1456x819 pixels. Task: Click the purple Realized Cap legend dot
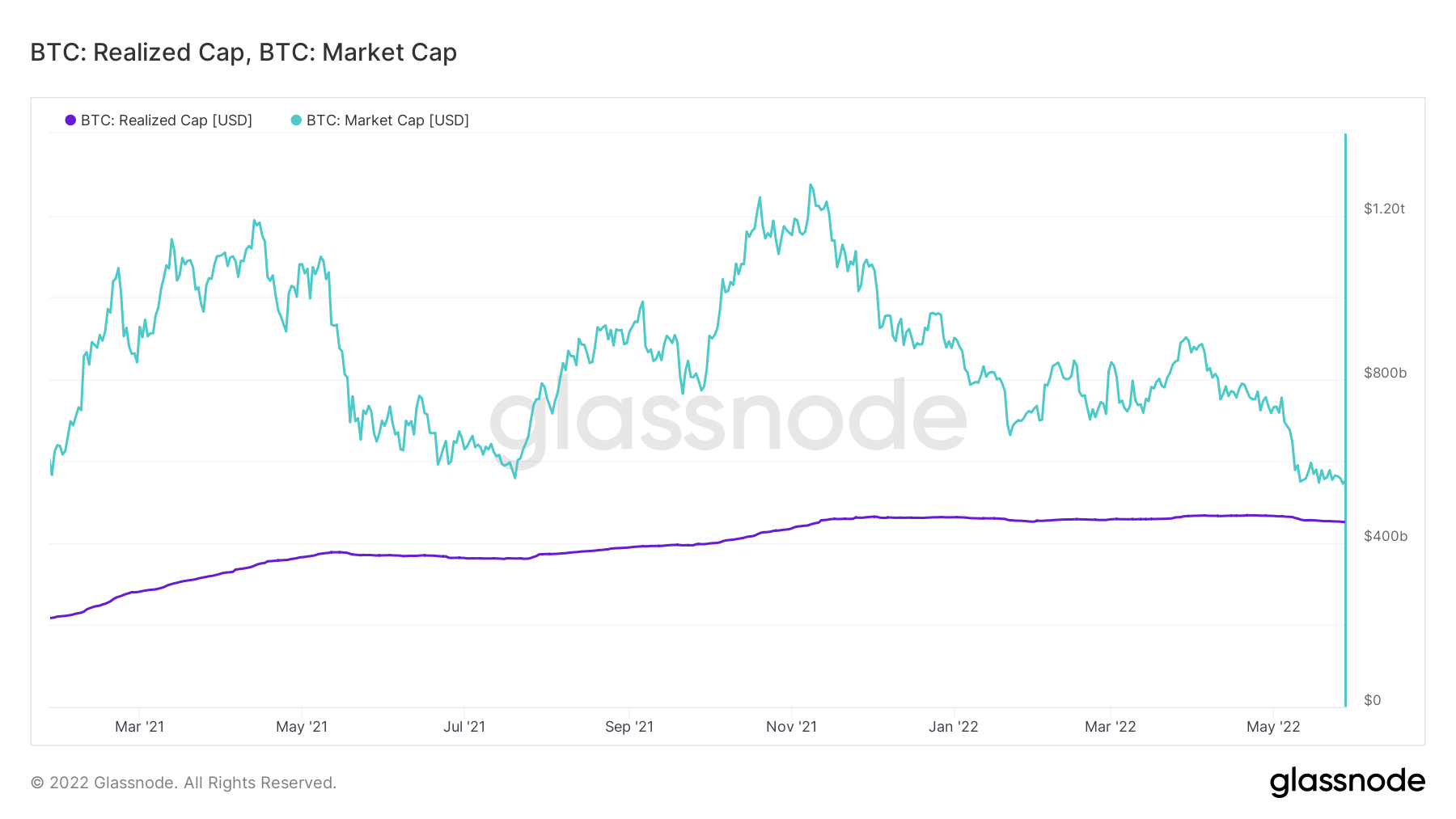click(70, 120)
